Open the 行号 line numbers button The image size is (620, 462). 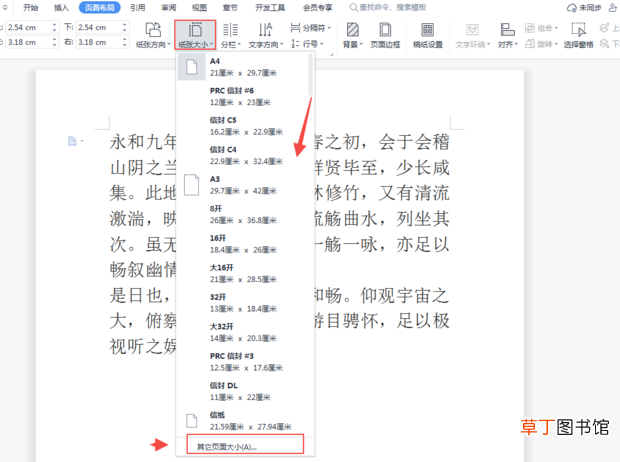[x=307, y=44]
